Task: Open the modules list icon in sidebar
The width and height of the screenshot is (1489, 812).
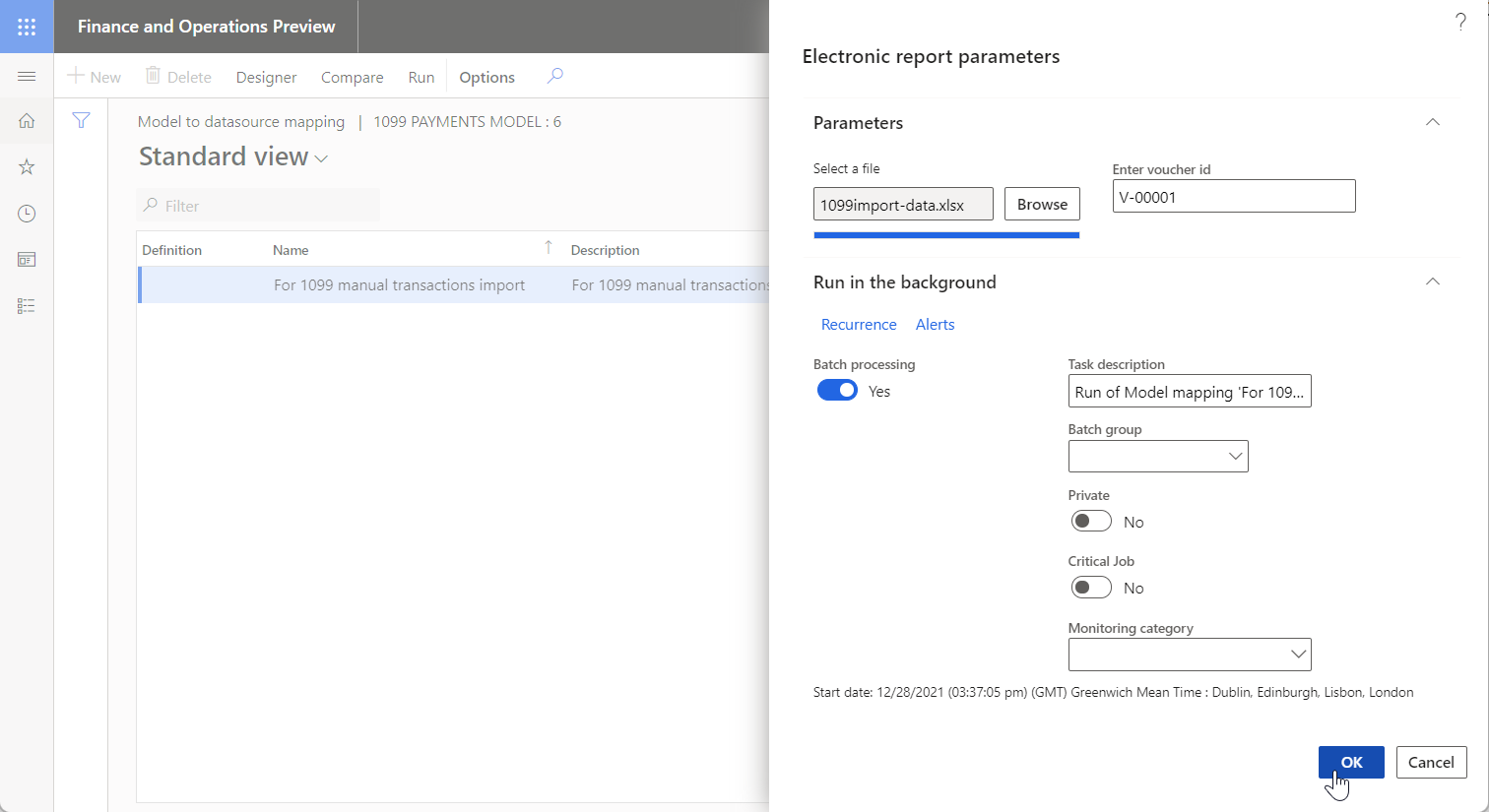Action: 27,305
